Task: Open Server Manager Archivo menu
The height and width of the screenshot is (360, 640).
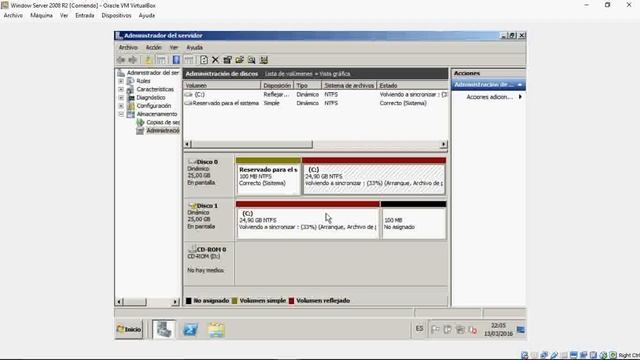Action: (x=128, y=47)
